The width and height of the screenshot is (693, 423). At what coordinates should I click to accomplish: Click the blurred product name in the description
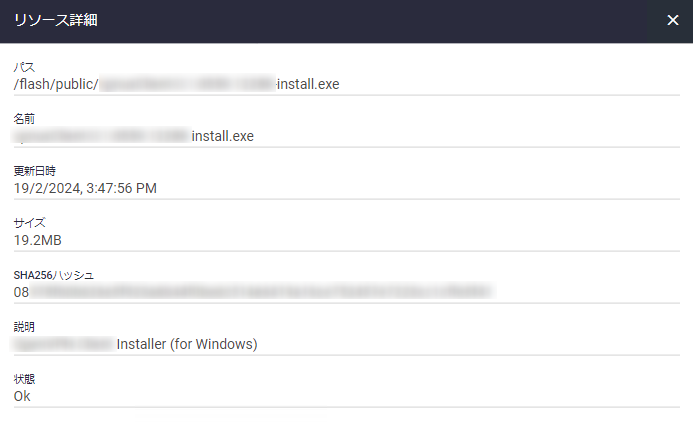63,344
